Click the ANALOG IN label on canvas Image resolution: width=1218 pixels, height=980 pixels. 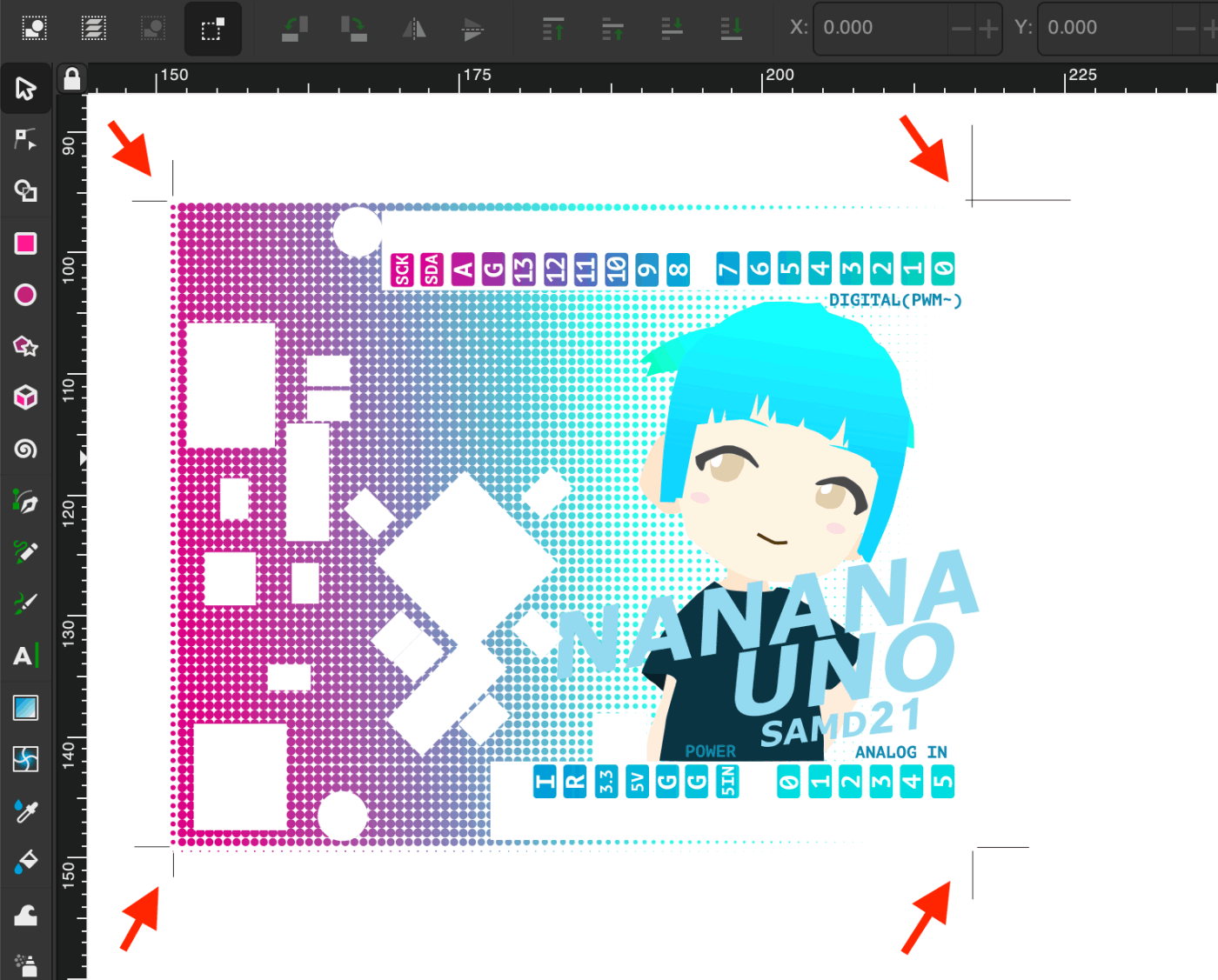[900, 752]
